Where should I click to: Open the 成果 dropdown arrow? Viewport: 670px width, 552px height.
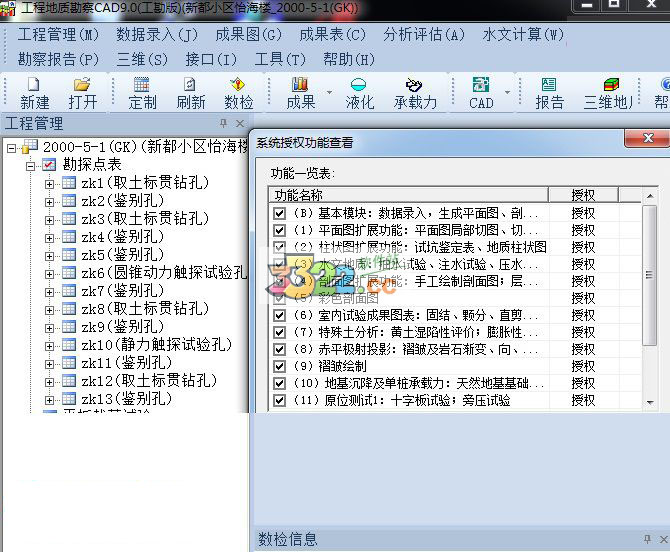(x=329, y=92)
